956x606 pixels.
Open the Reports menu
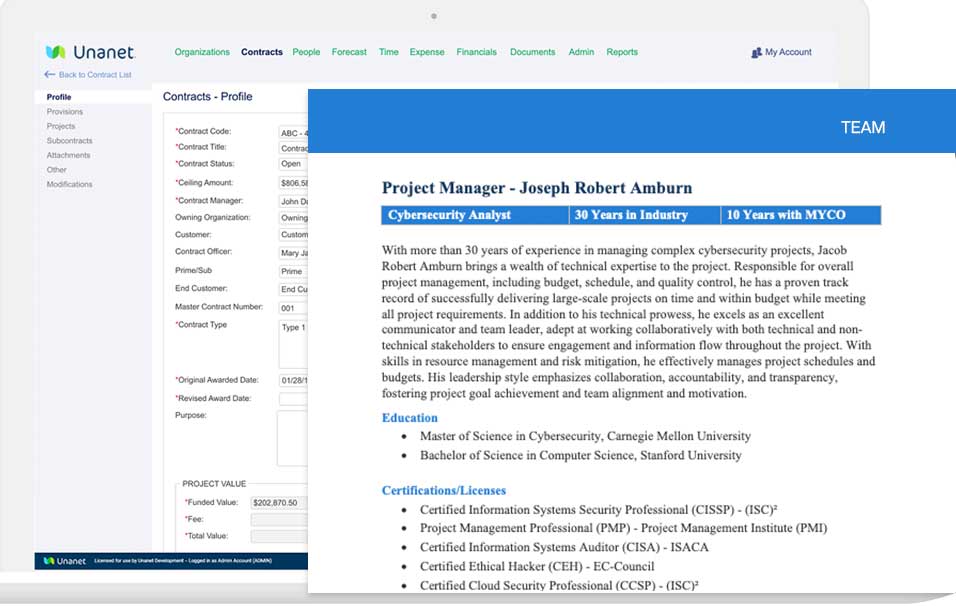[622, 51]
